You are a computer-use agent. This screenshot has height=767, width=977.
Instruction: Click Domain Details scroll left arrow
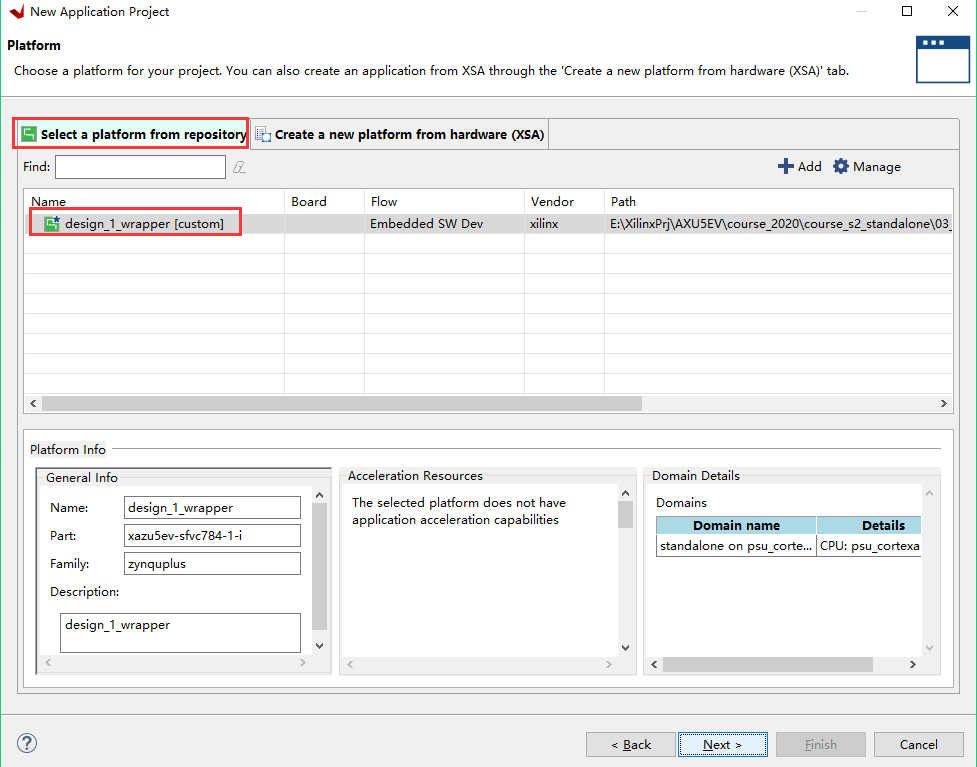(654, 665)
